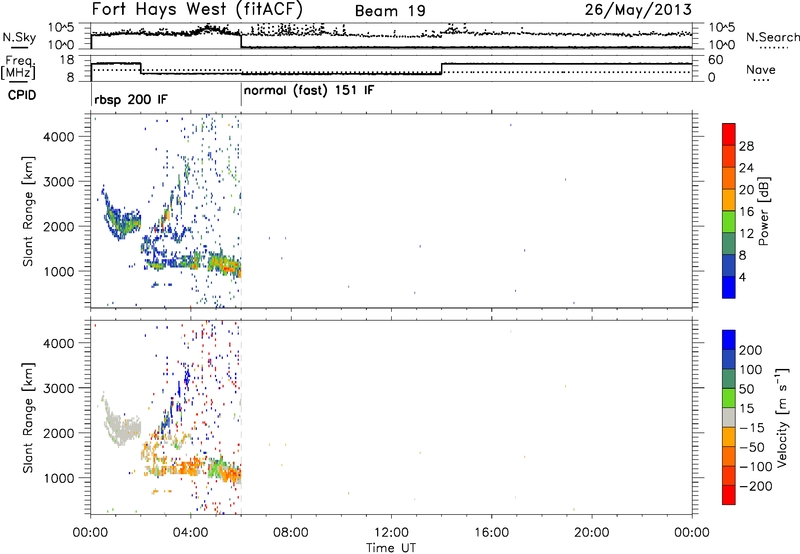This screenshot has width=800, height=554.
Task: Click the '04:00' time tick label
Action: [190, 533]
